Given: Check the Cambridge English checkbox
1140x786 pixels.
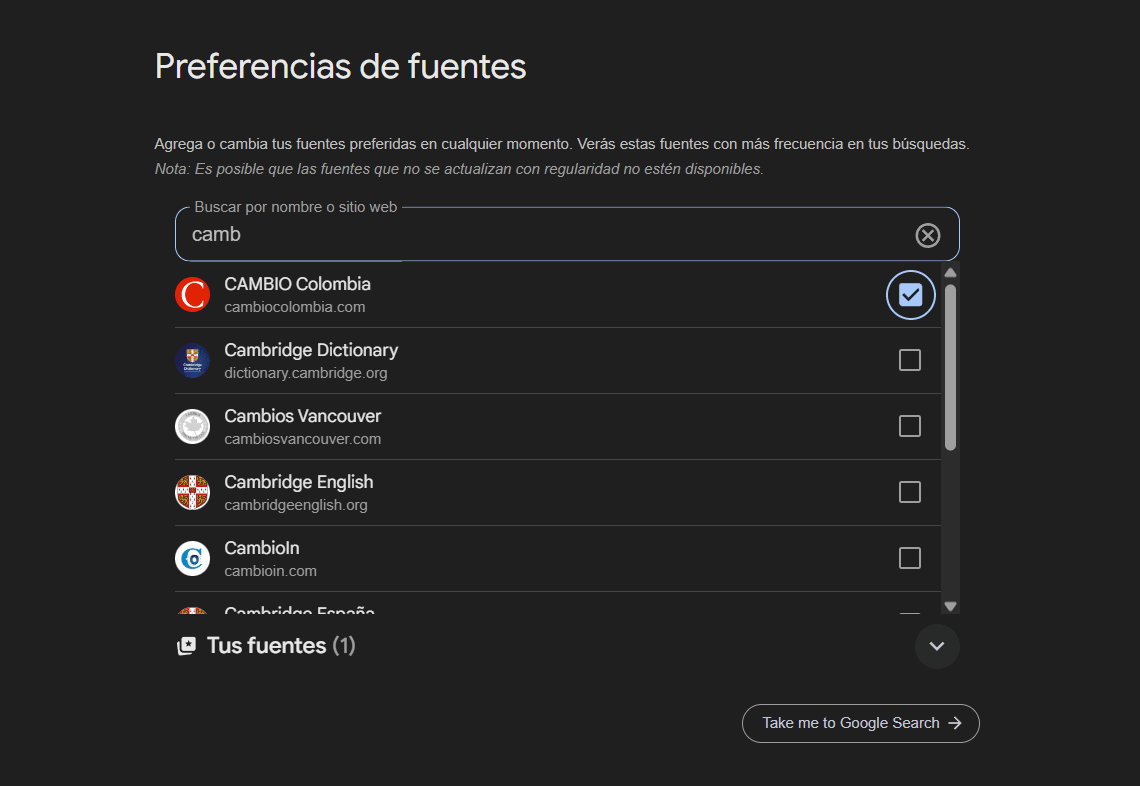Looking at the screenshot, I should point(910,492).
